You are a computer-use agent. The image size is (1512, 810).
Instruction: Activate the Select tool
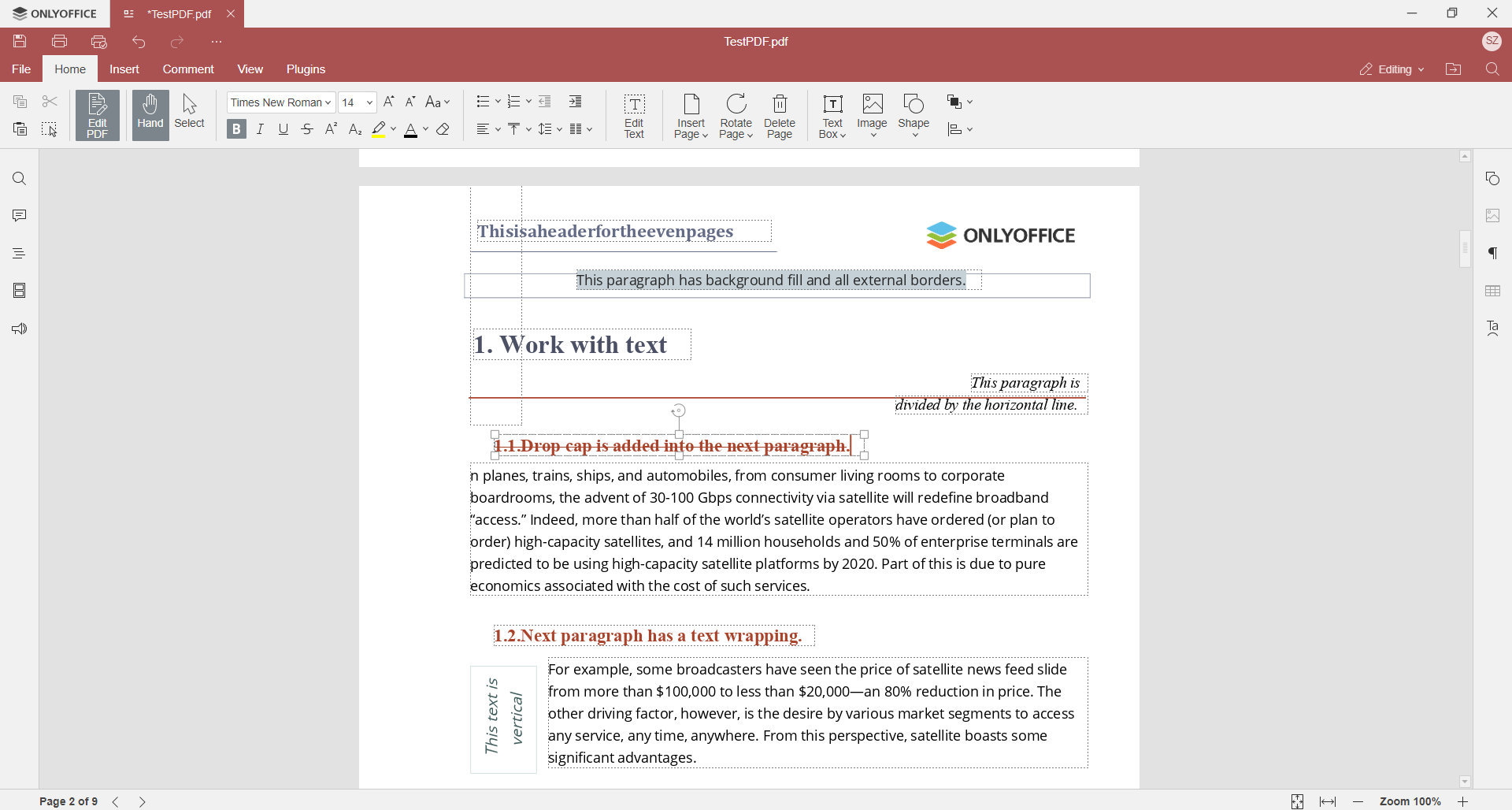click(189, 114)
